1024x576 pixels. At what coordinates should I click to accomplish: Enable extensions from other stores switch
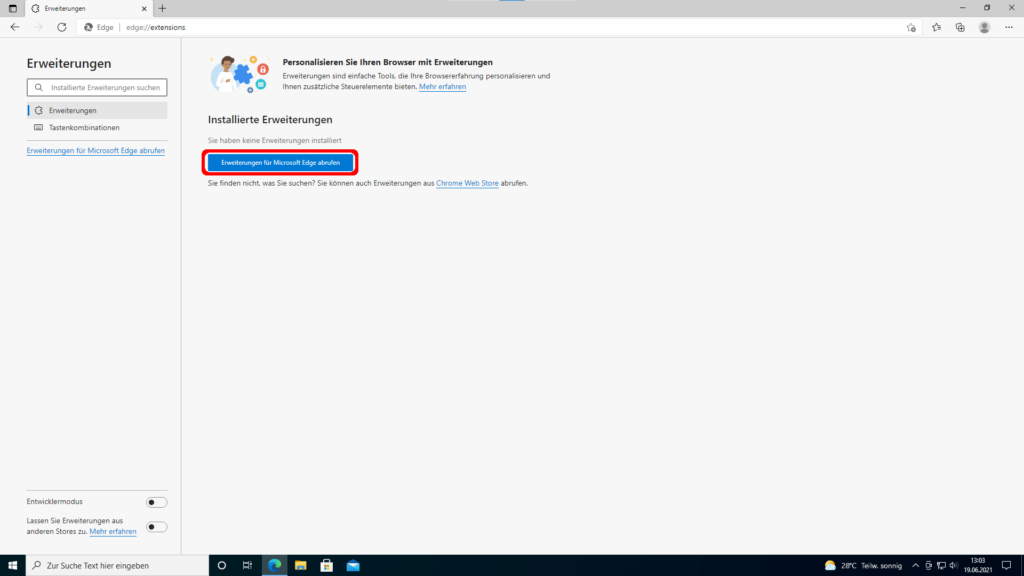[x=156, y=527]
